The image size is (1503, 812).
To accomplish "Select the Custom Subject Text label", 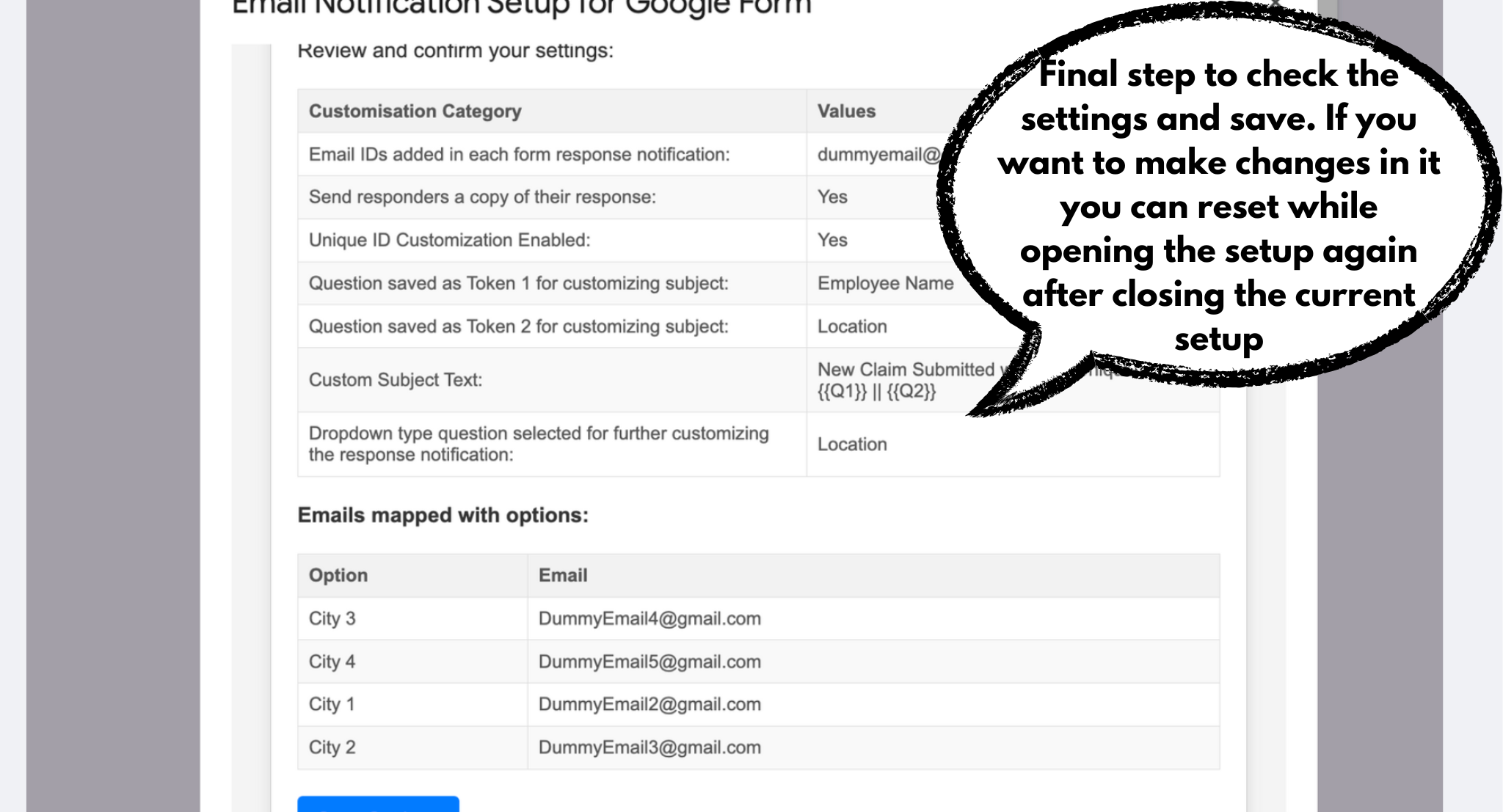I will pyautogui.click(x=395, y=380).
